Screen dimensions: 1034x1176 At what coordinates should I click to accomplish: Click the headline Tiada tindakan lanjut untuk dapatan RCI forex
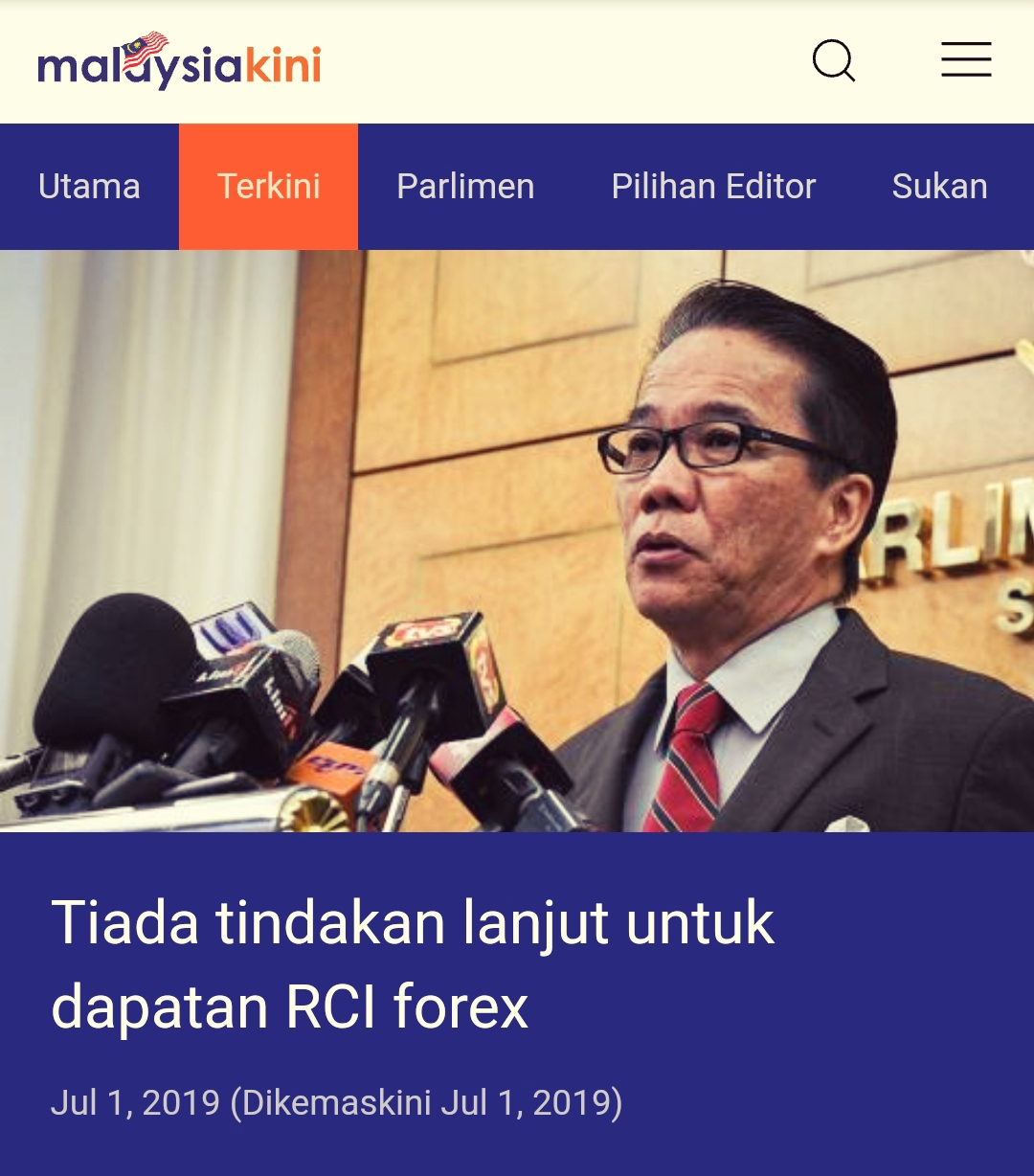tap(413, 964)
